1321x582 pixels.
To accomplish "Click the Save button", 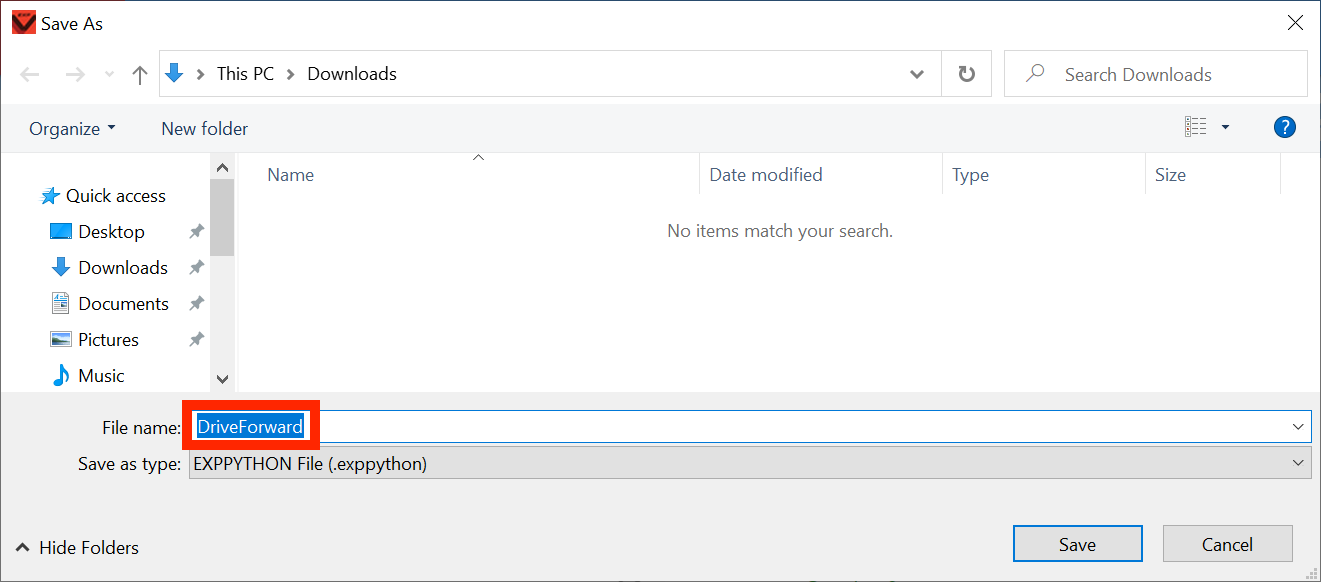I will click(1078, 544).
